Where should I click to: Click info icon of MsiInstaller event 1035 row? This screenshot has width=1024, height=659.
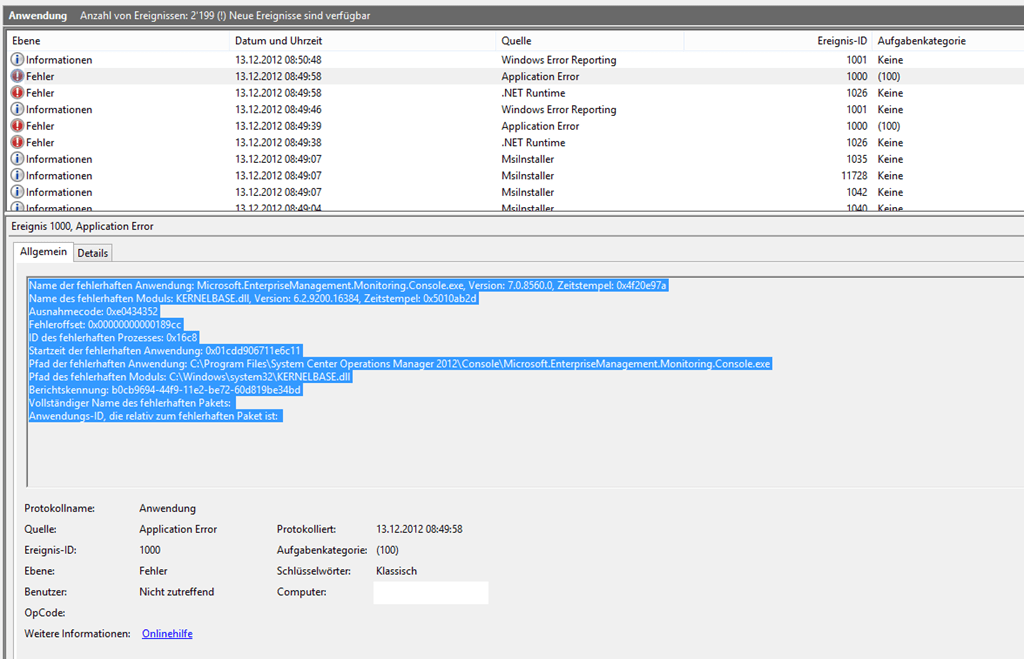click(17, 159)
